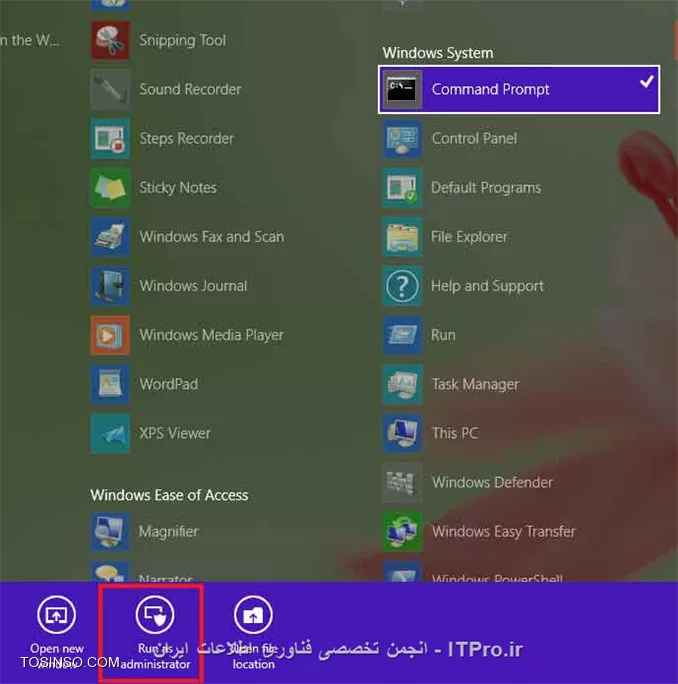Click the Control Panel label
The width and height of the screenshot is (678, 684).
(474, 139)
